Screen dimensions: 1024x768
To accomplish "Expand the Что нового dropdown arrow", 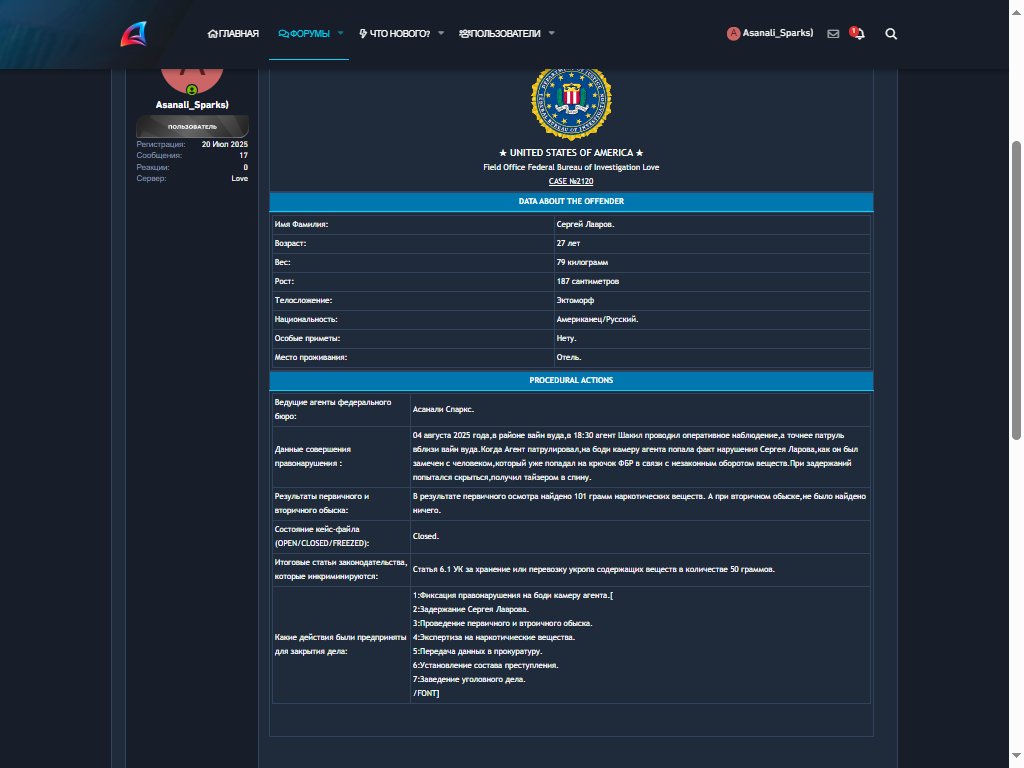I will pyautogui.click(x=441, y=33).
